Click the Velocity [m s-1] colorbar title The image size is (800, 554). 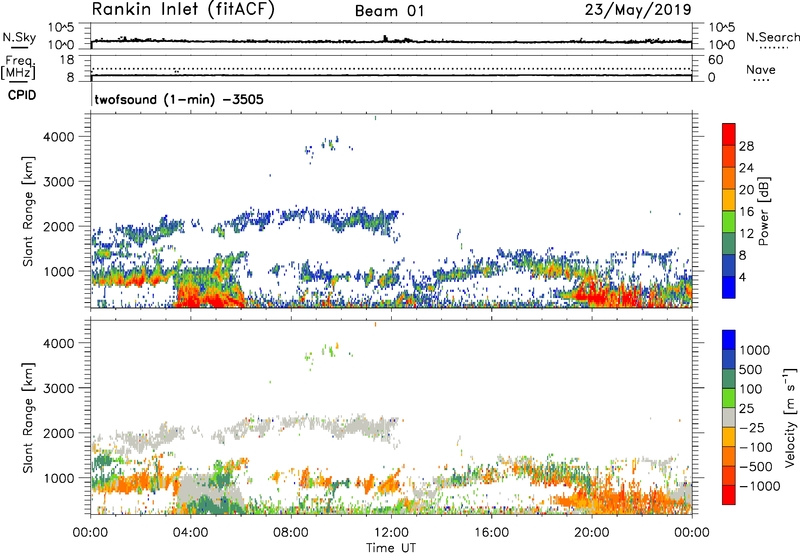tap(790, 417)
